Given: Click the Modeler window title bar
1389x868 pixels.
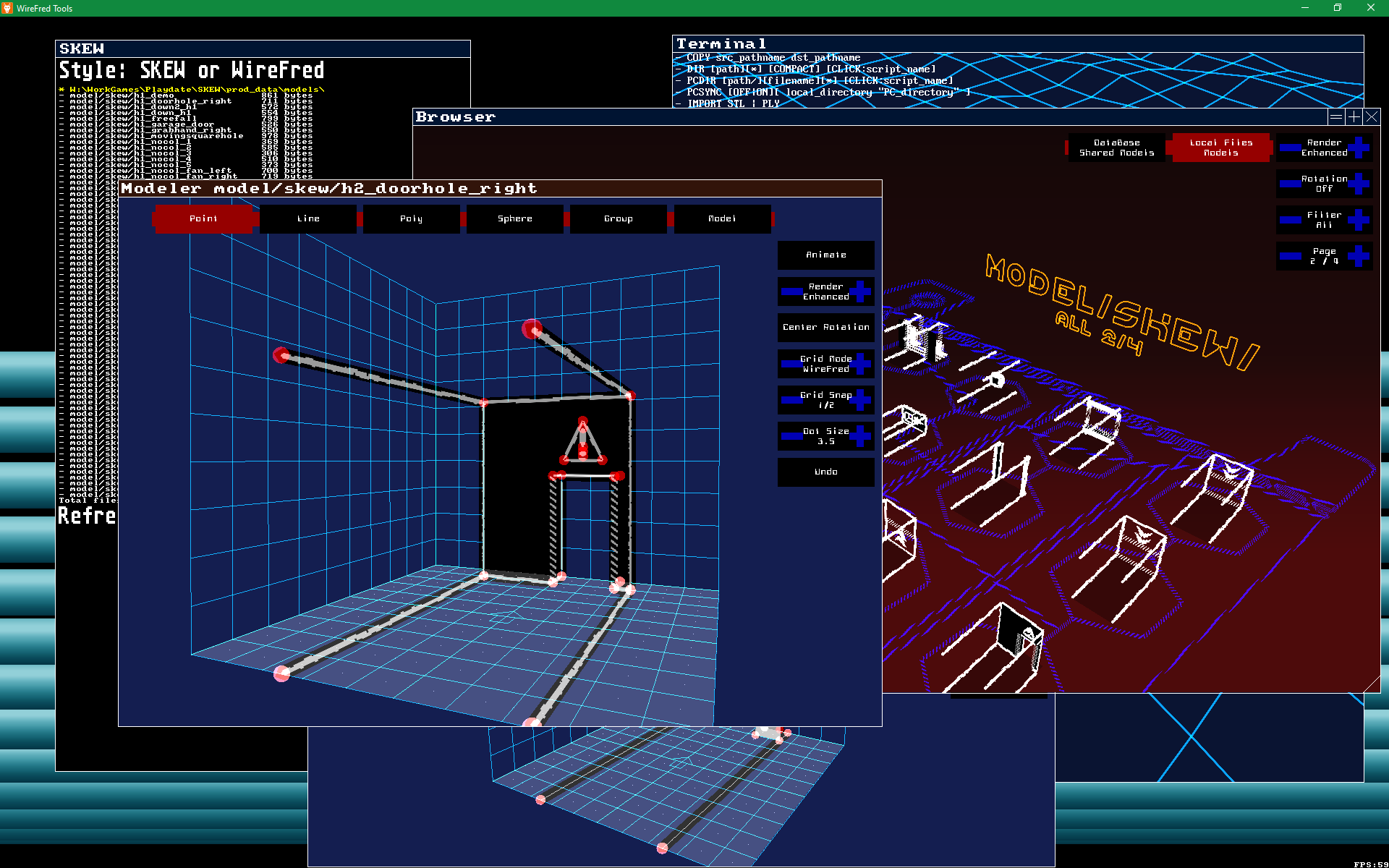Looking at the screenshot, I should pyautogui.click(x=500, y=189).
